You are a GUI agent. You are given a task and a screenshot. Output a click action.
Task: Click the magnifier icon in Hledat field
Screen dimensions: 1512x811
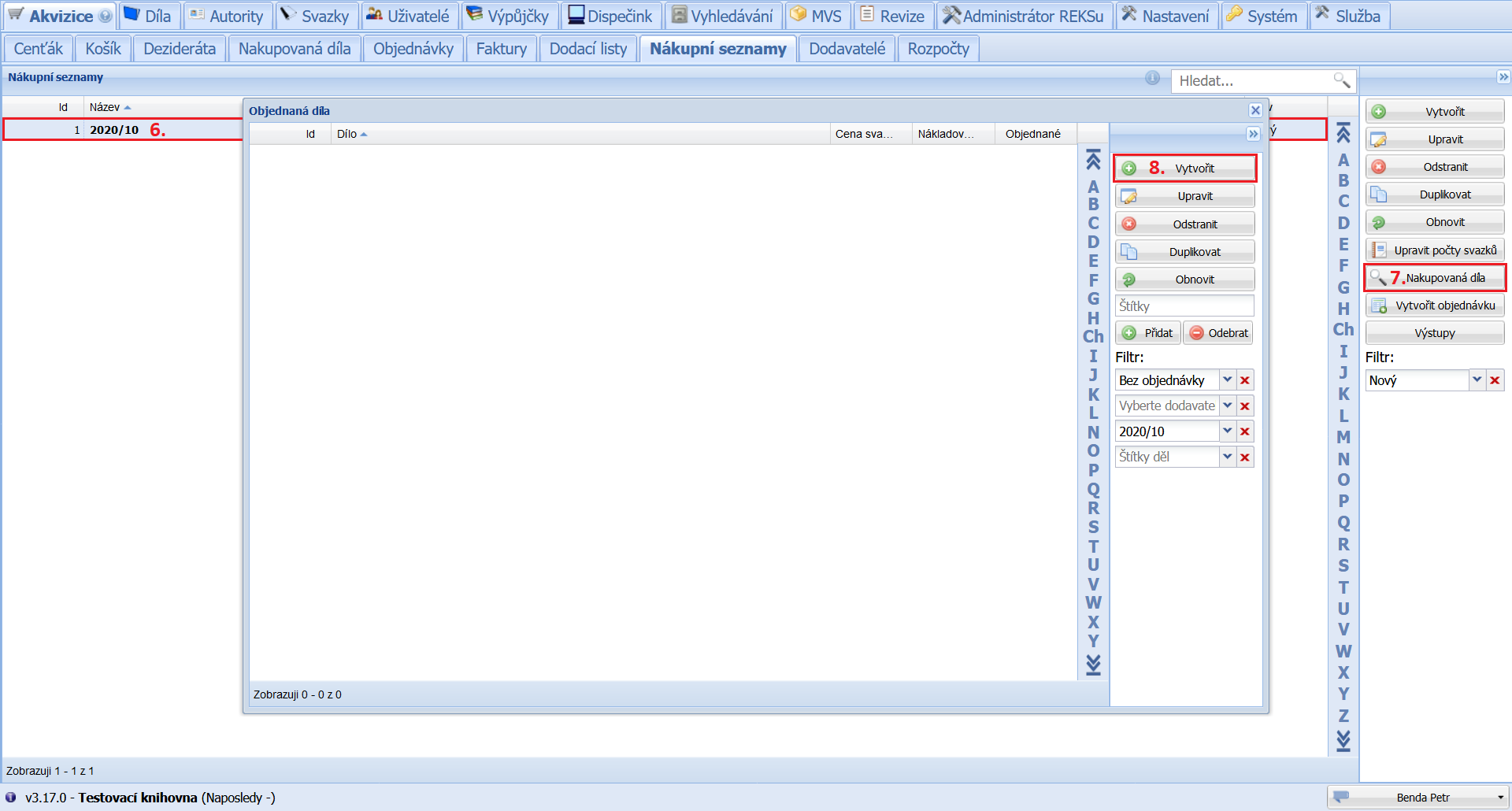[x=1341, y=80]
